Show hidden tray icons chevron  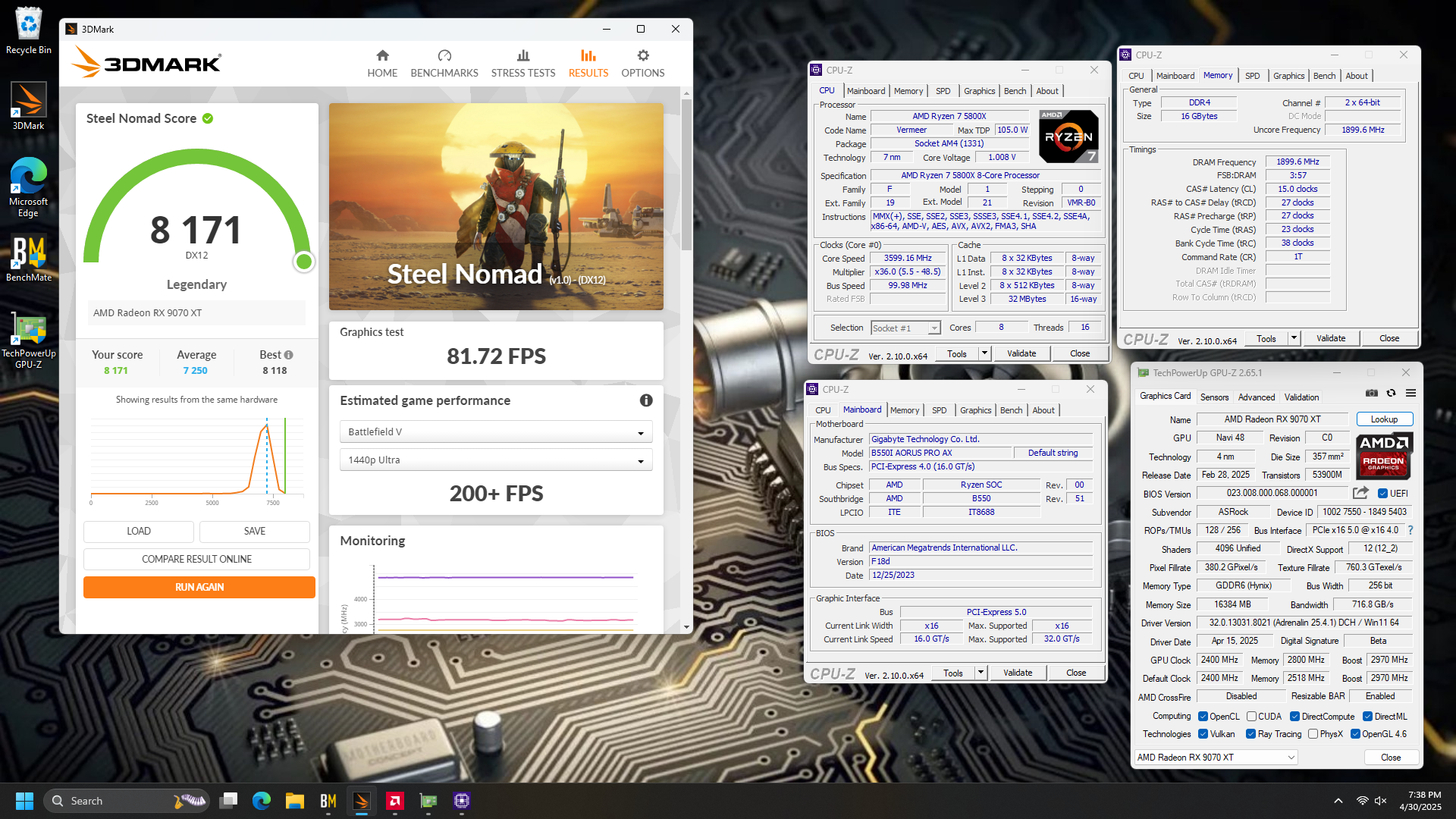coord(1338,801)
